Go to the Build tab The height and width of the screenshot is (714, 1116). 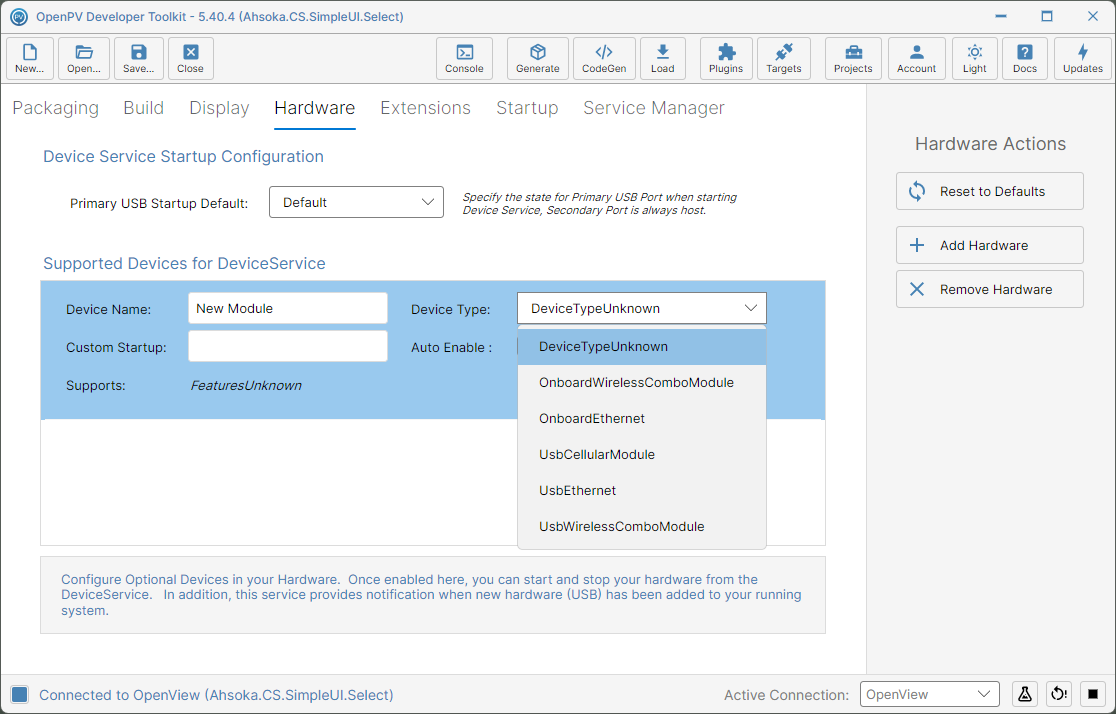pos(144,108)
